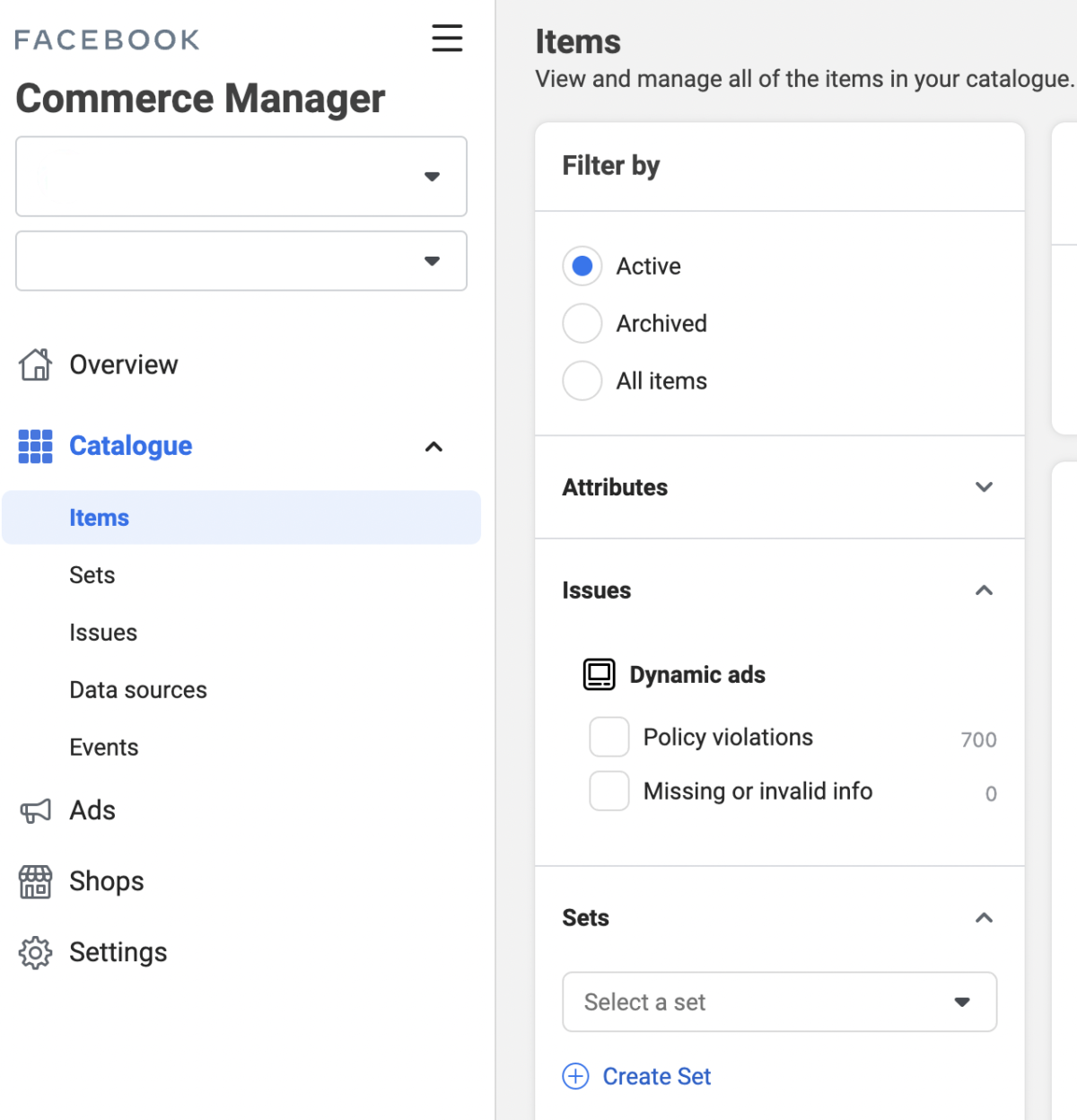1077x1120 pixels.
Task: Open Data sources in the sidebar
Action: (138, 690)
